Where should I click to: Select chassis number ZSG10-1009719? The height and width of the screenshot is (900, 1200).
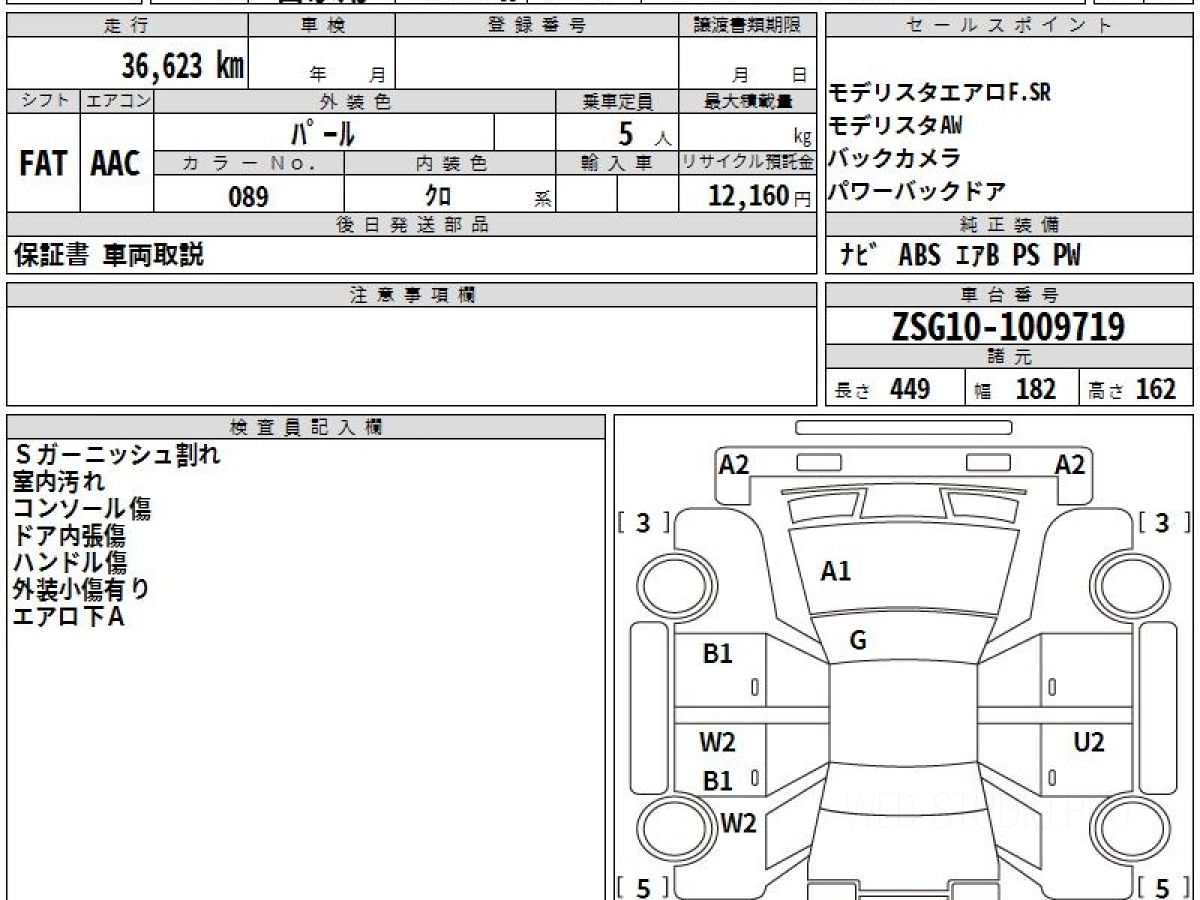pos(1009,326)
